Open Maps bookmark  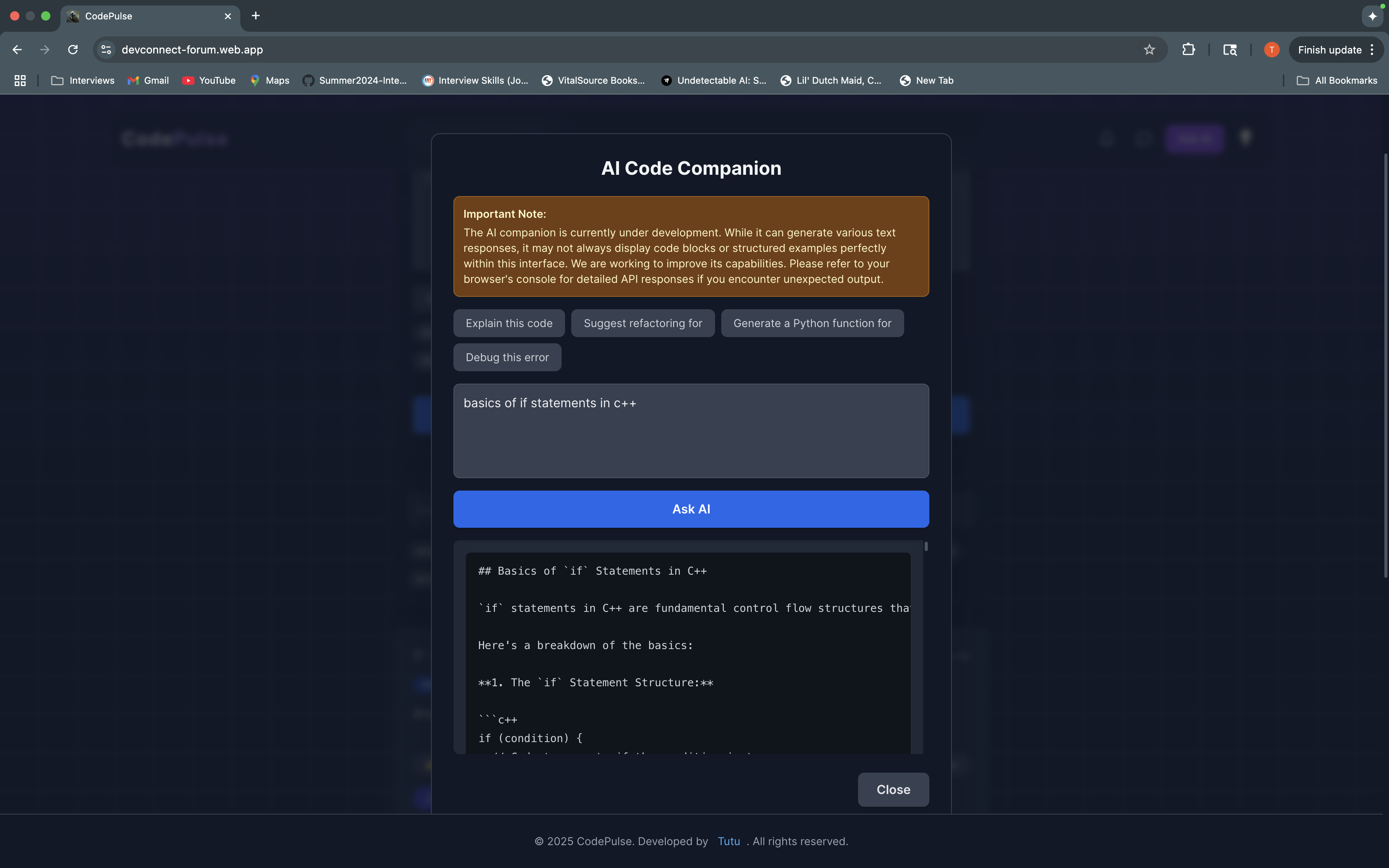[270, 80]
